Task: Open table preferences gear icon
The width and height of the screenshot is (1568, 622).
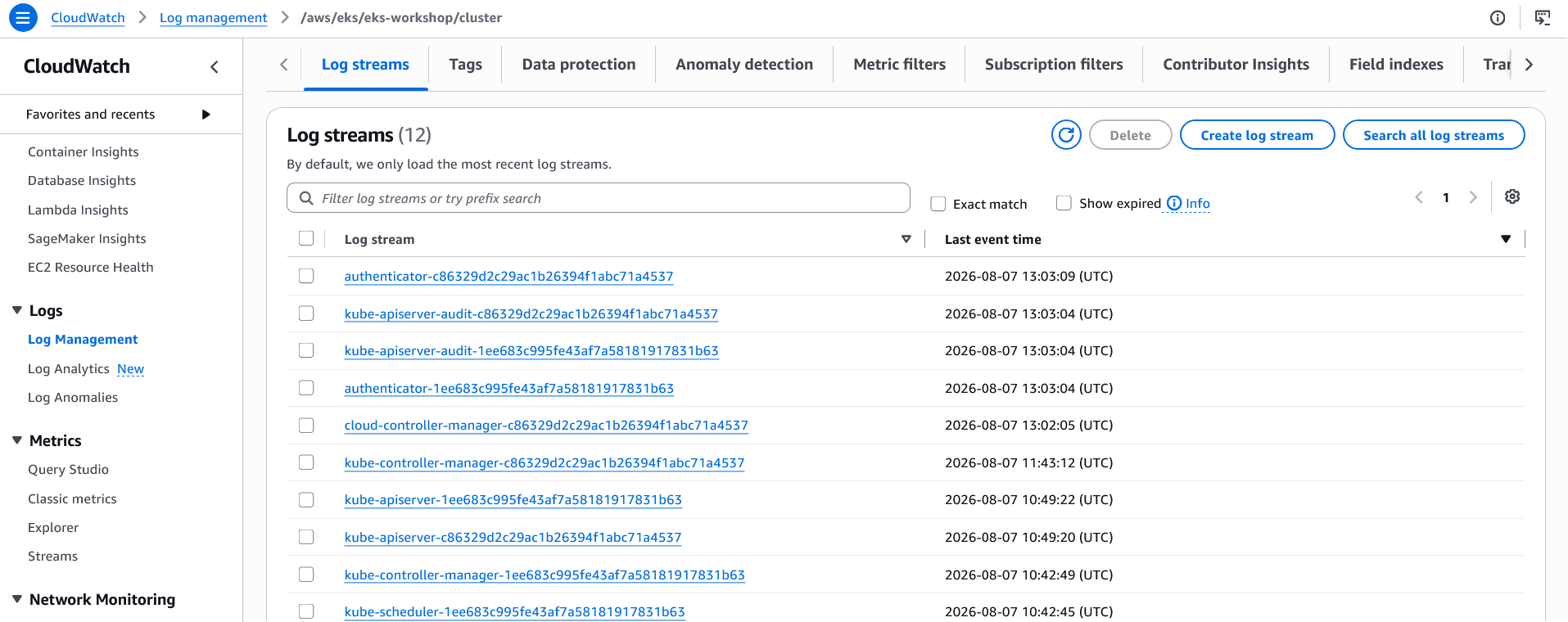Action: pos(1512,197)
